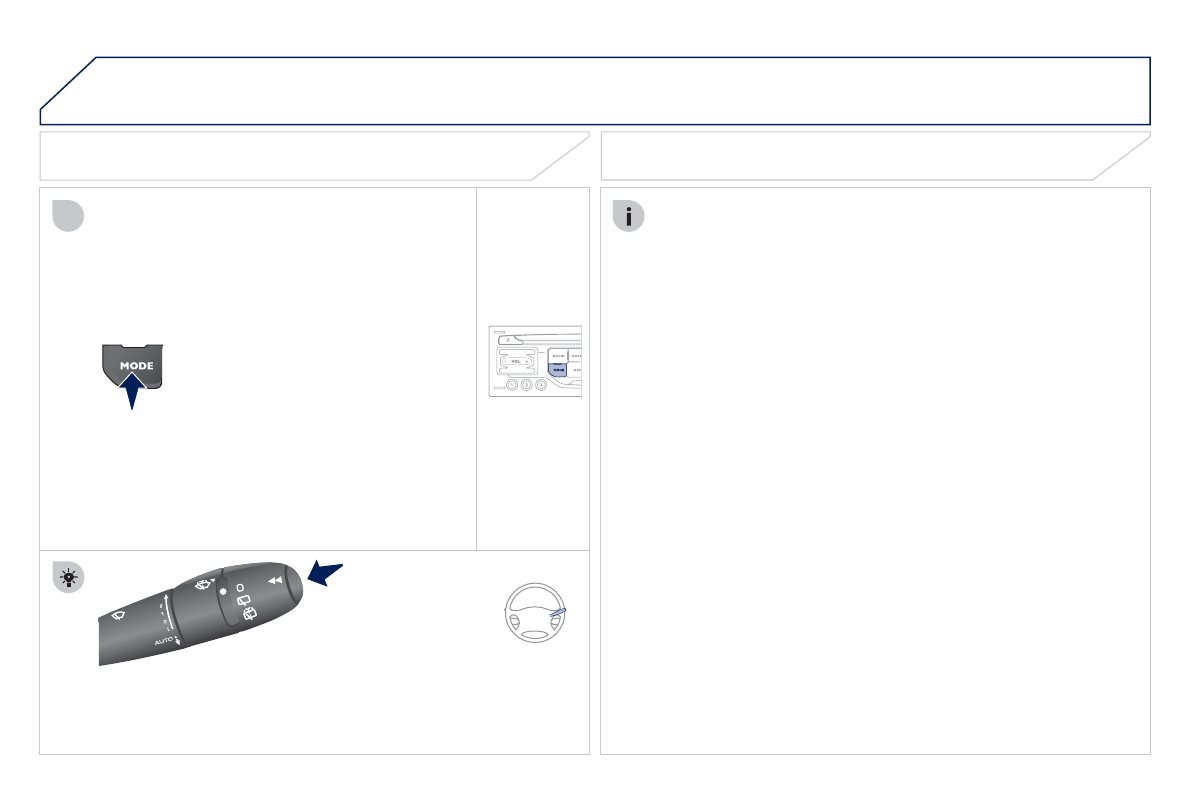Select the 'O' off position on stalk ring
The image size is (1191, 794).
240,588
